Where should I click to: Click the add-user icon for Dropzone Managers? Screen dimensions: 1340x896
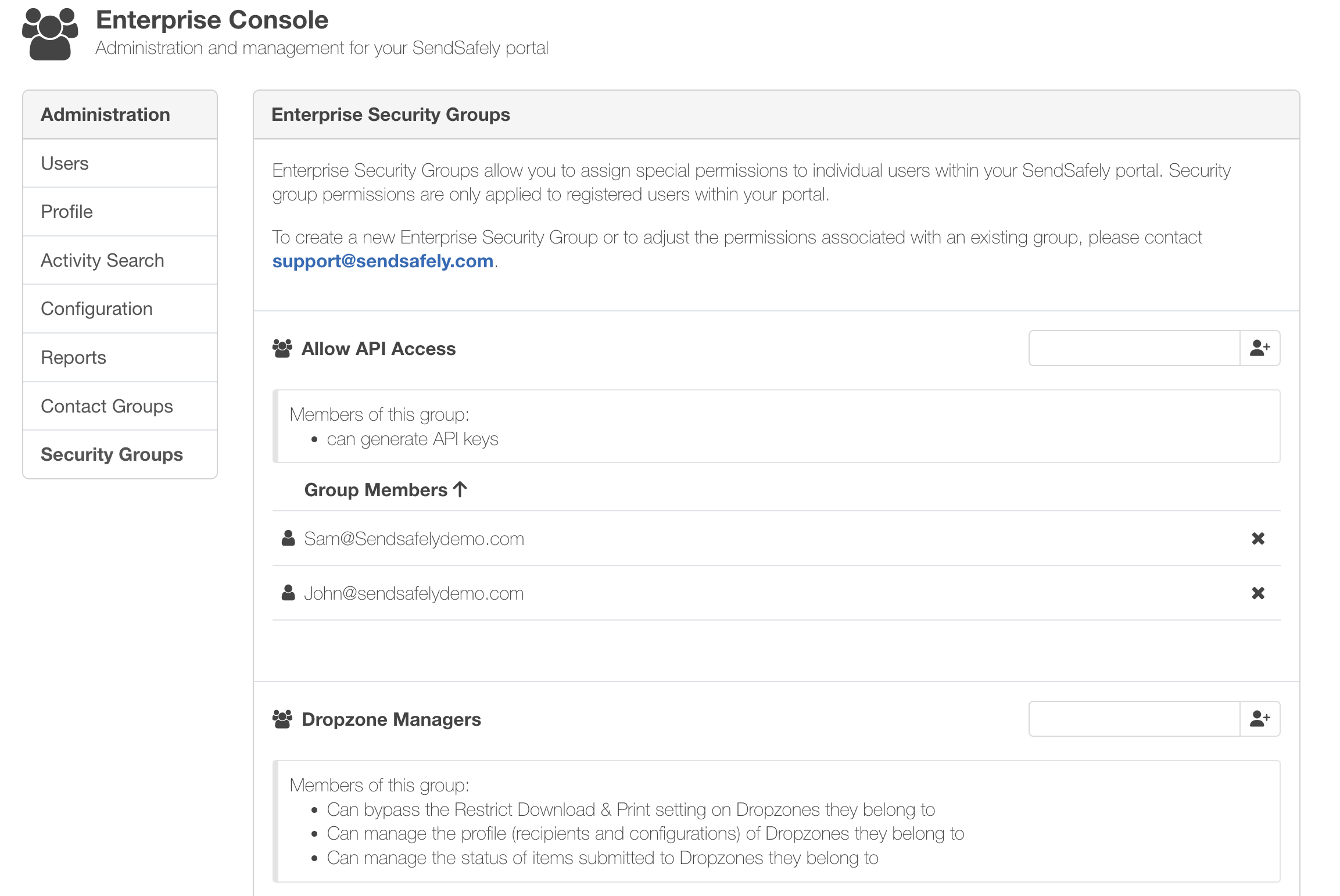pos(1260,719)
